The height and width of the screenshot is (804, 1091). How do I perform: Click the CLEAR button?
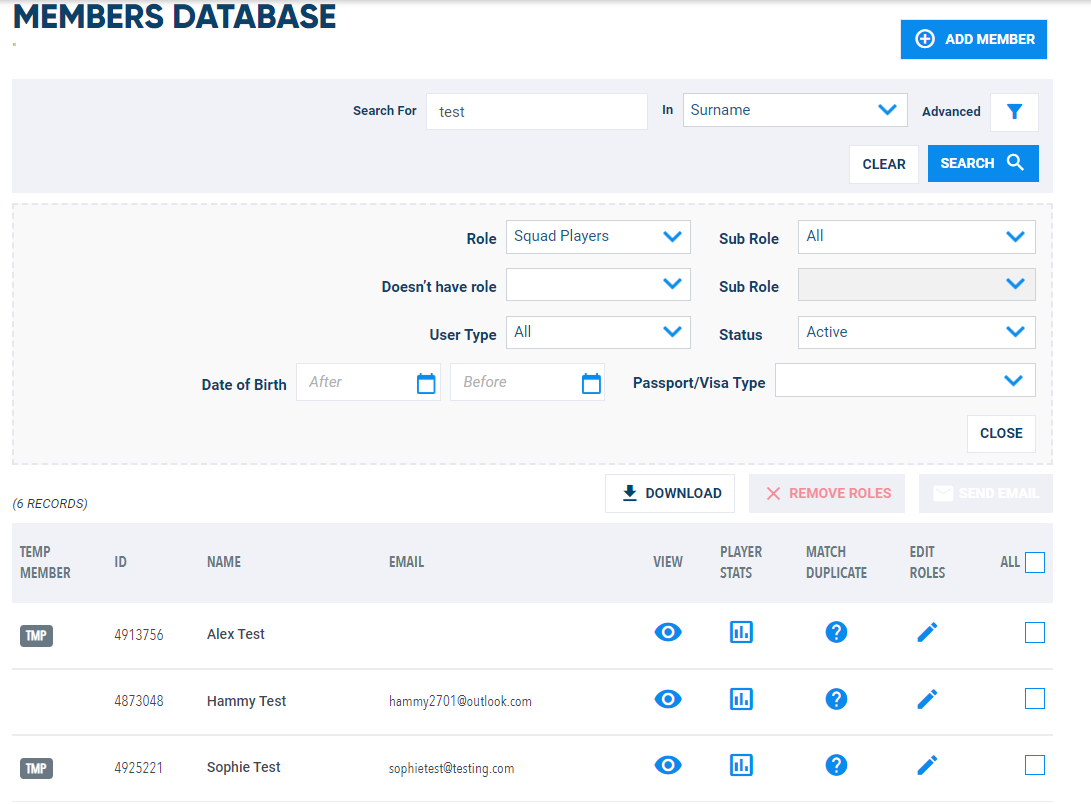[x=884, y=164]
